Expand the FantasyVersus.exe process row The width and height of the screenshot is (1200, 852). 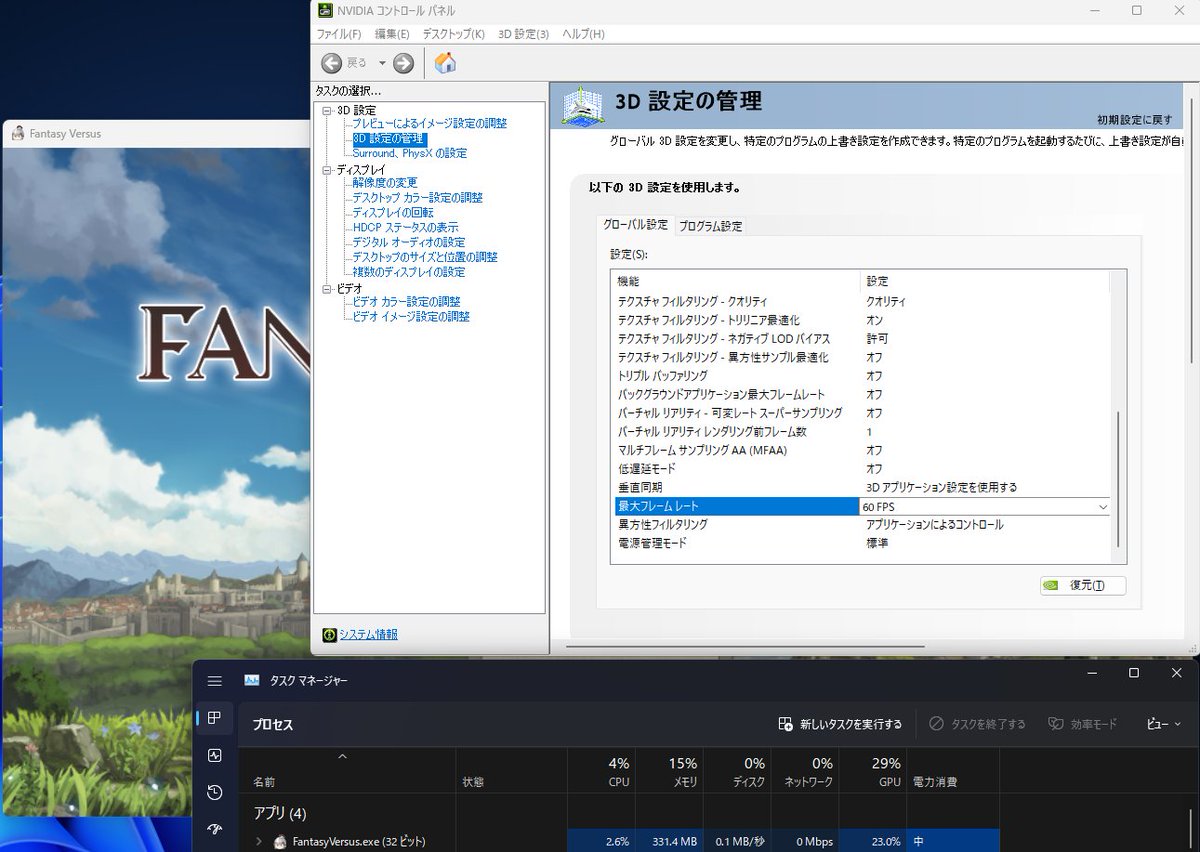pyautogui.click(x=259, y=842)
